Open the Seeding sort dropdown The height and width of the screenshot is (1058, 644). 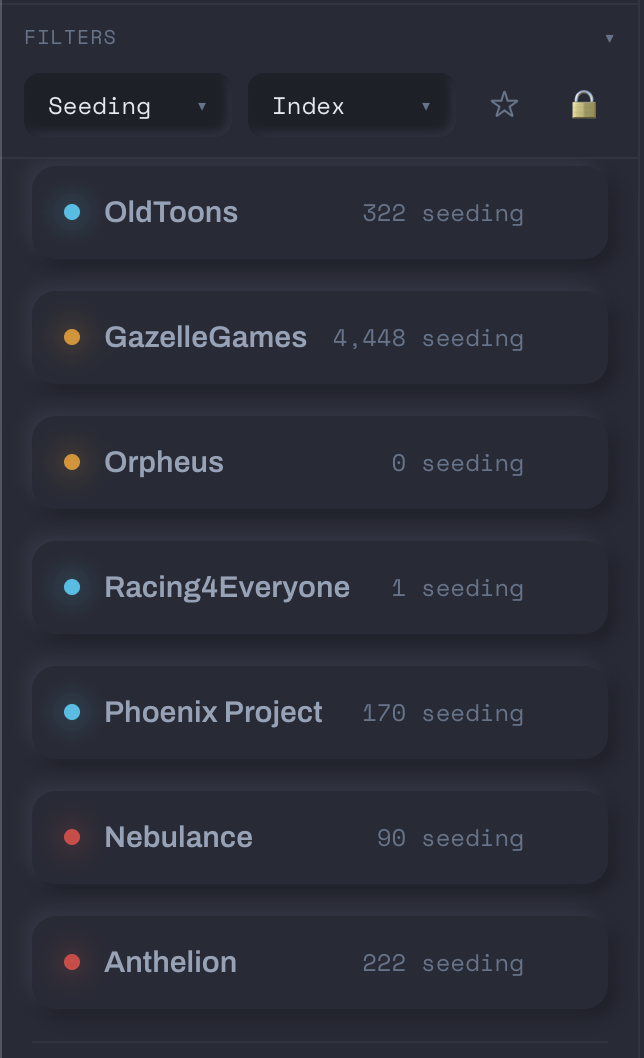tap(125, 104)
